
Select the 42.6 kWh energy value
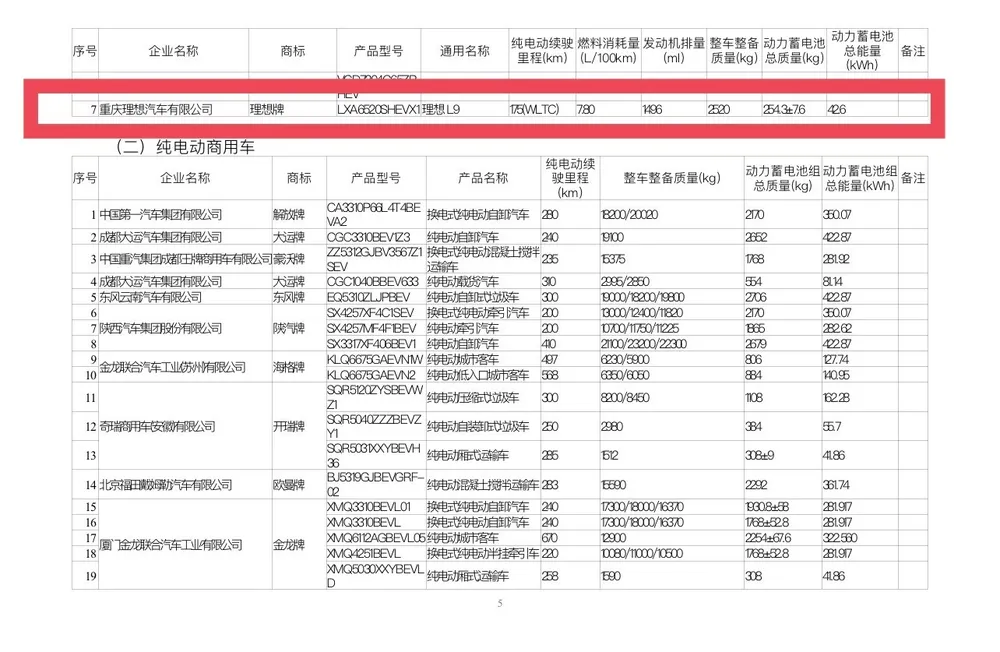click(837, 110)
